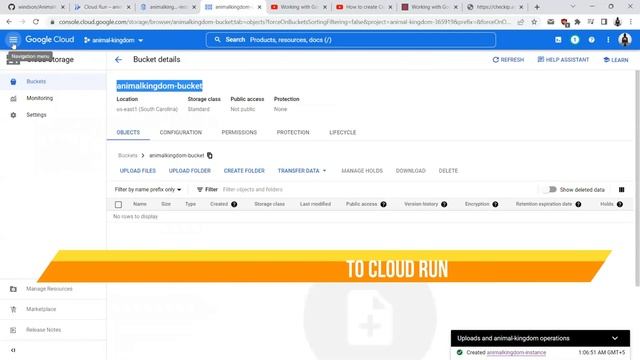640x360 pixels.
Task: Activate Cloud Shell icon in header
Action: [x=558, y=40]
